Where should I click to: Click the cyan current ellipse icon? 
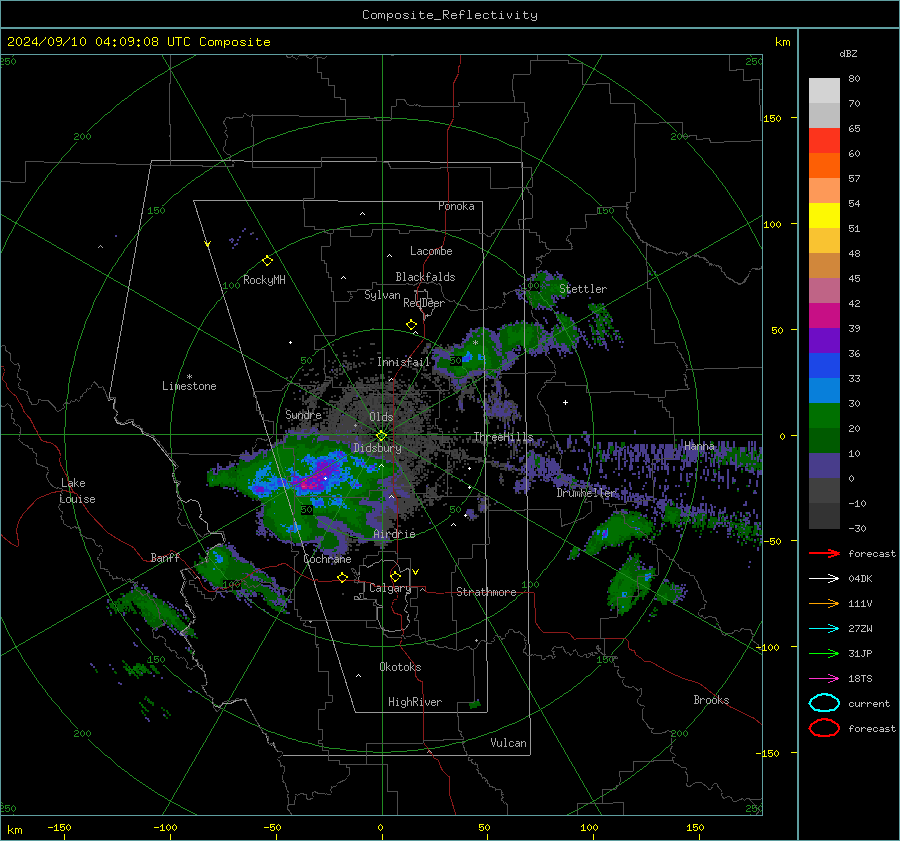pos(824,703)
